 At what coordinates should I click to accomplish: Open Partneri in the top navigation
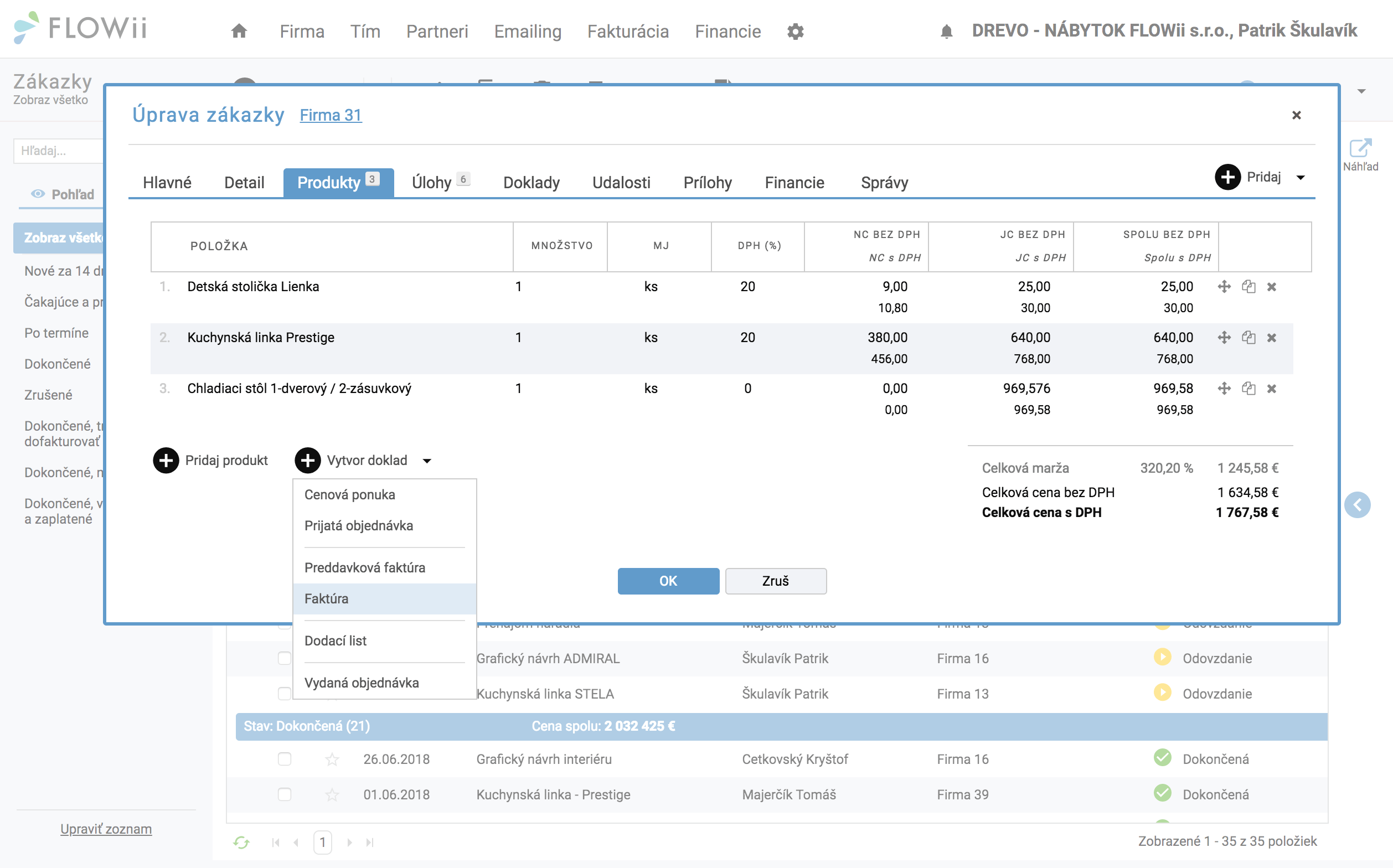coord(437,31)
